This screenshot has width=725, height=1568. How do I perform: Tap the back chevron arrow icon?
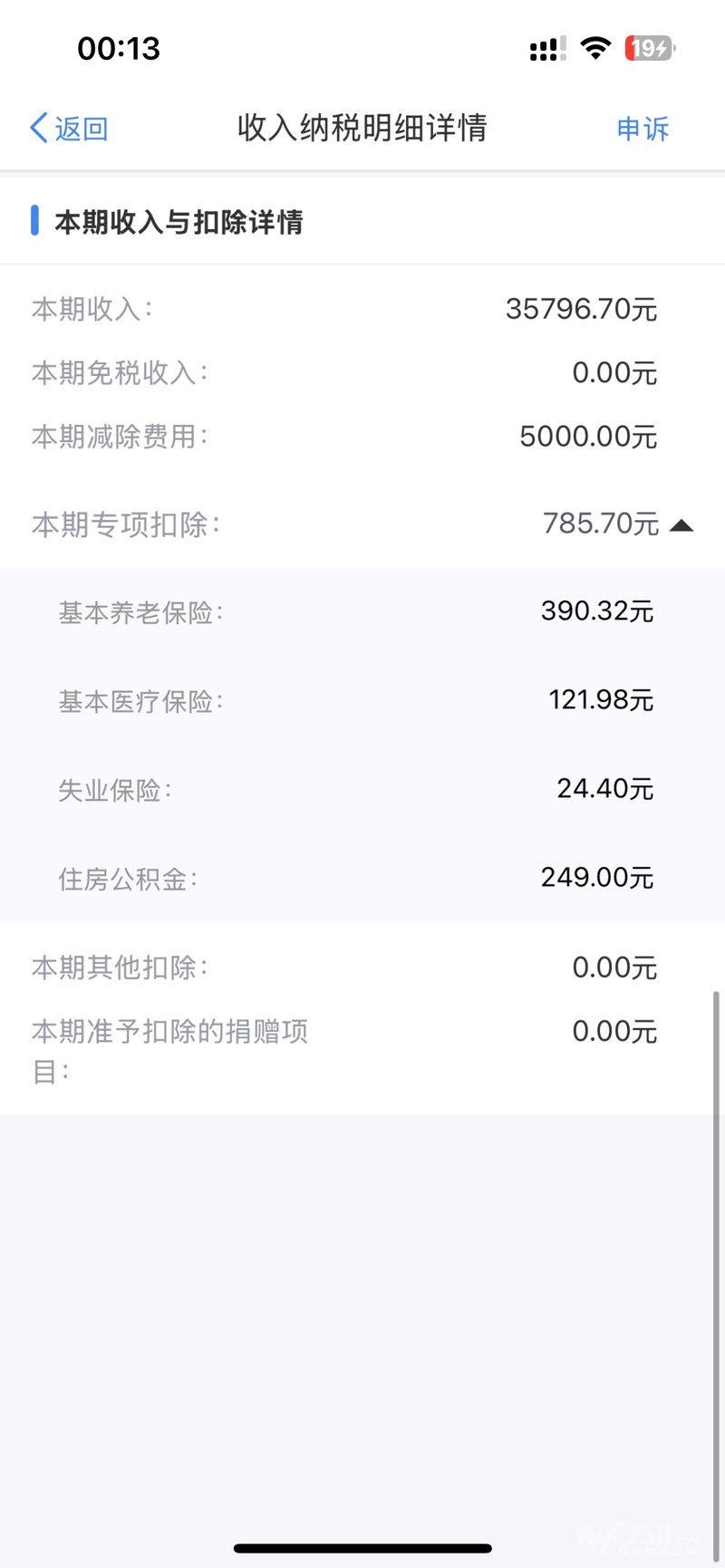point(39,129)
